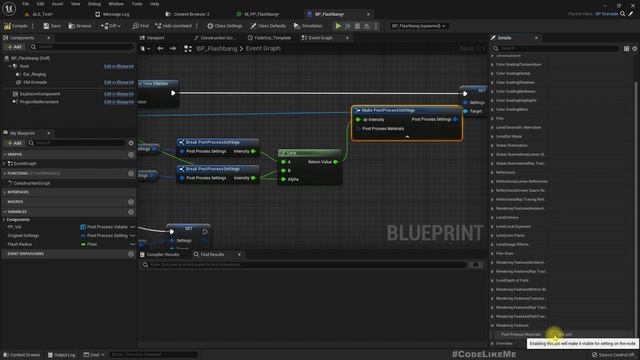Click the BP_Flashbang breadcrumb
The image size is (640, 360).
pyautogui.click(x=216, y=49)
